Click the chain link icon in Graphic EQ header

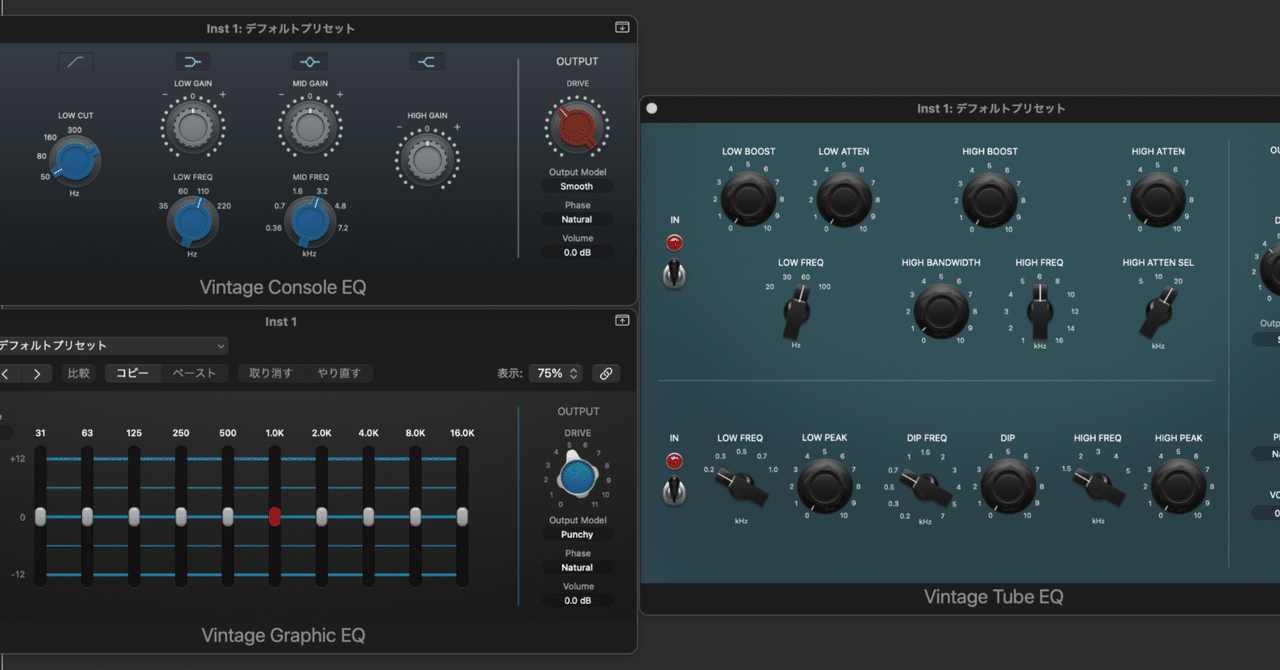click(605, 373)
